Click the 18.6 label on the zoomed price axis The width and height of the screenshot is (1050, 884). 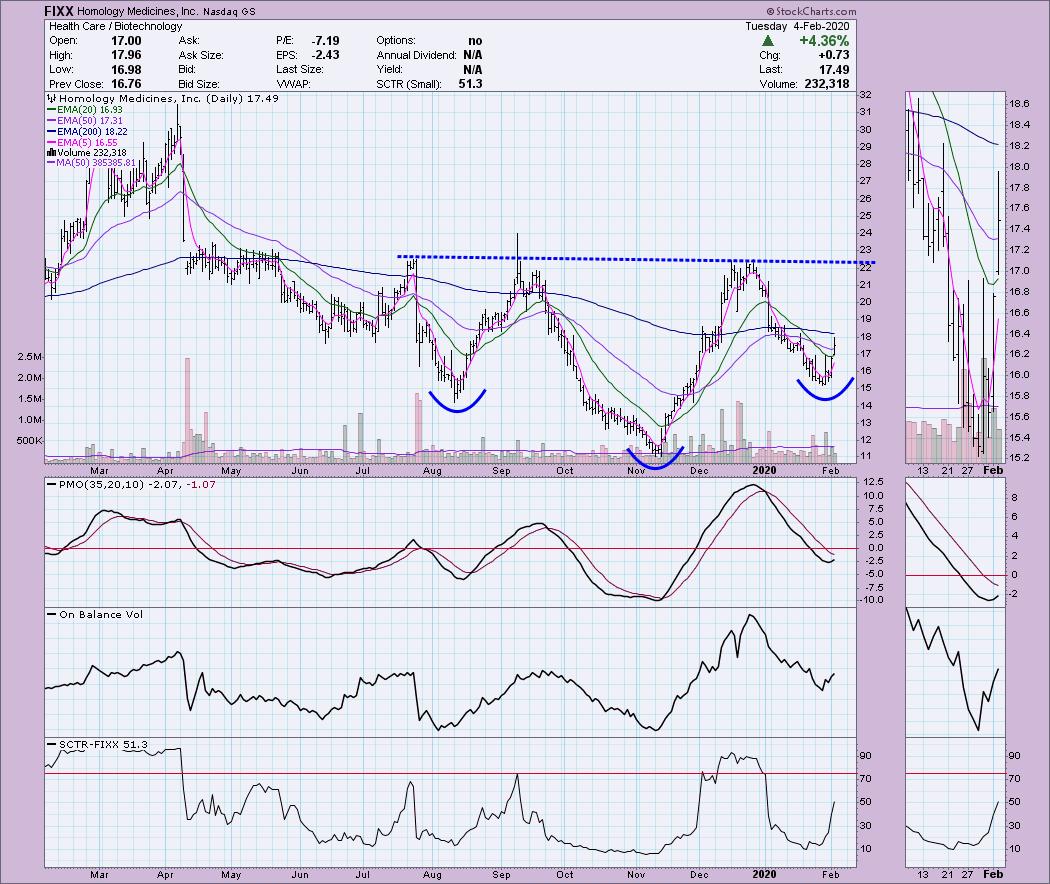coord(1020,104)
